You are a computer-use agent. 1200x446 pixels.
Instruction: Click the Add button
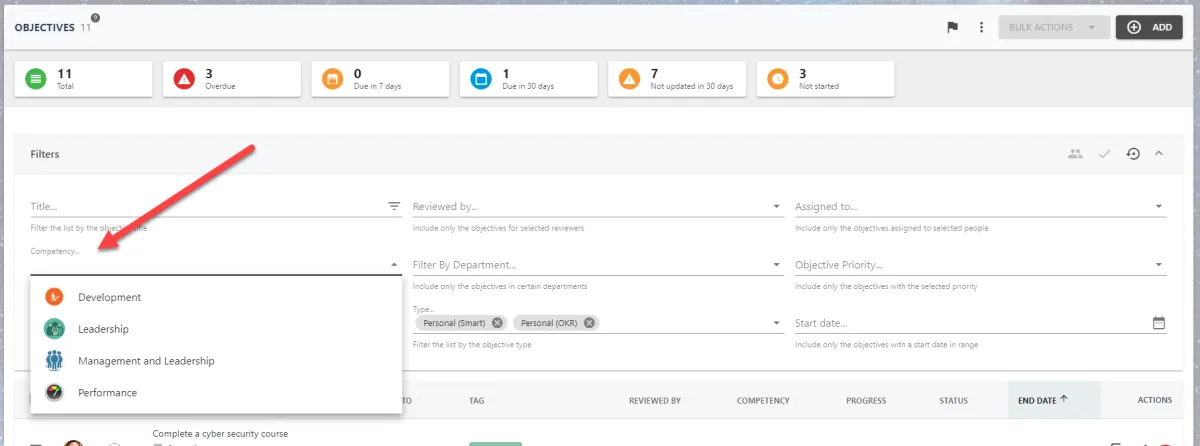[x=1149, y=27]
